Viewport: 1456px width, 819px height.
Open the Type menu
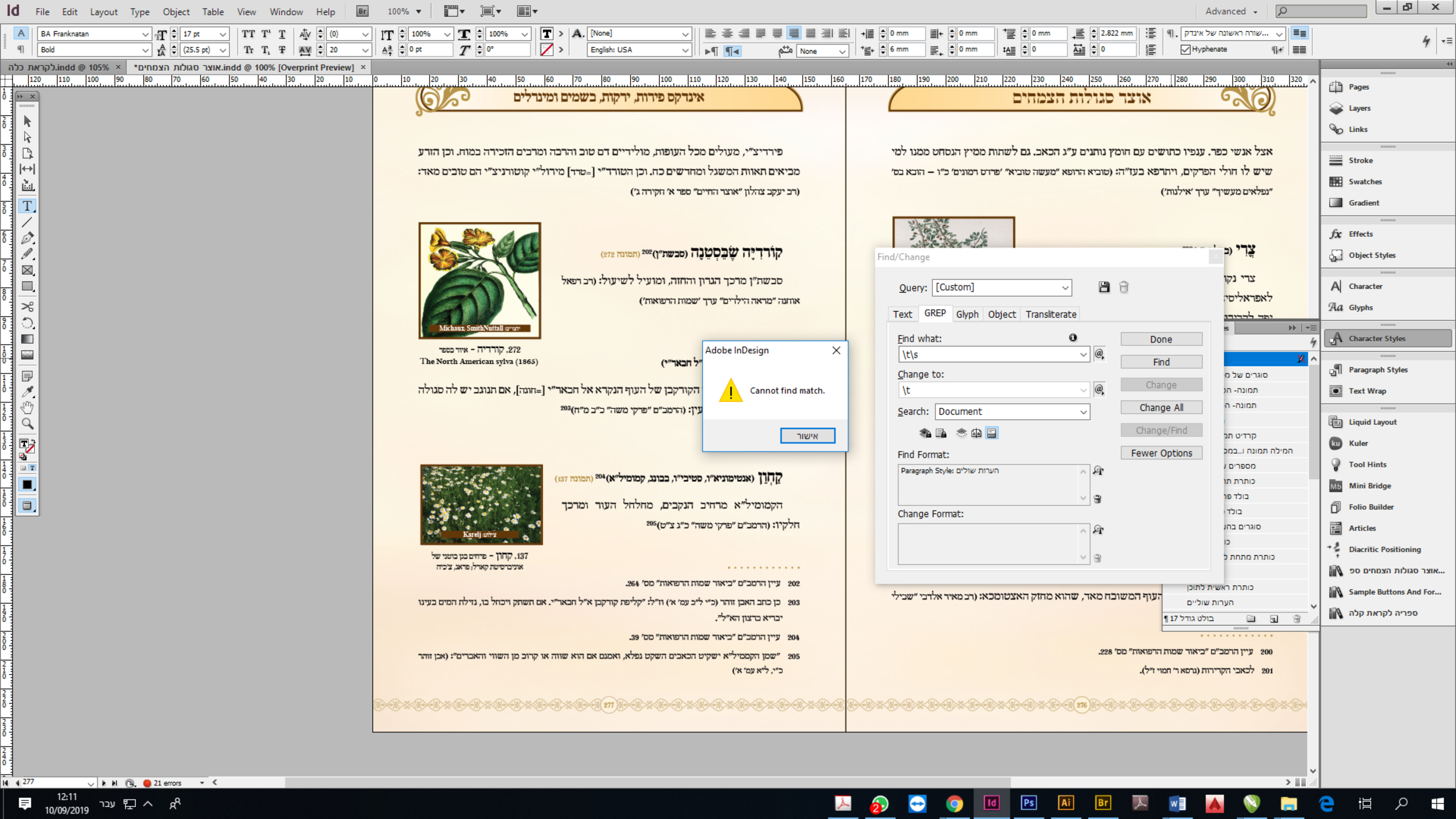coord(140,11)
